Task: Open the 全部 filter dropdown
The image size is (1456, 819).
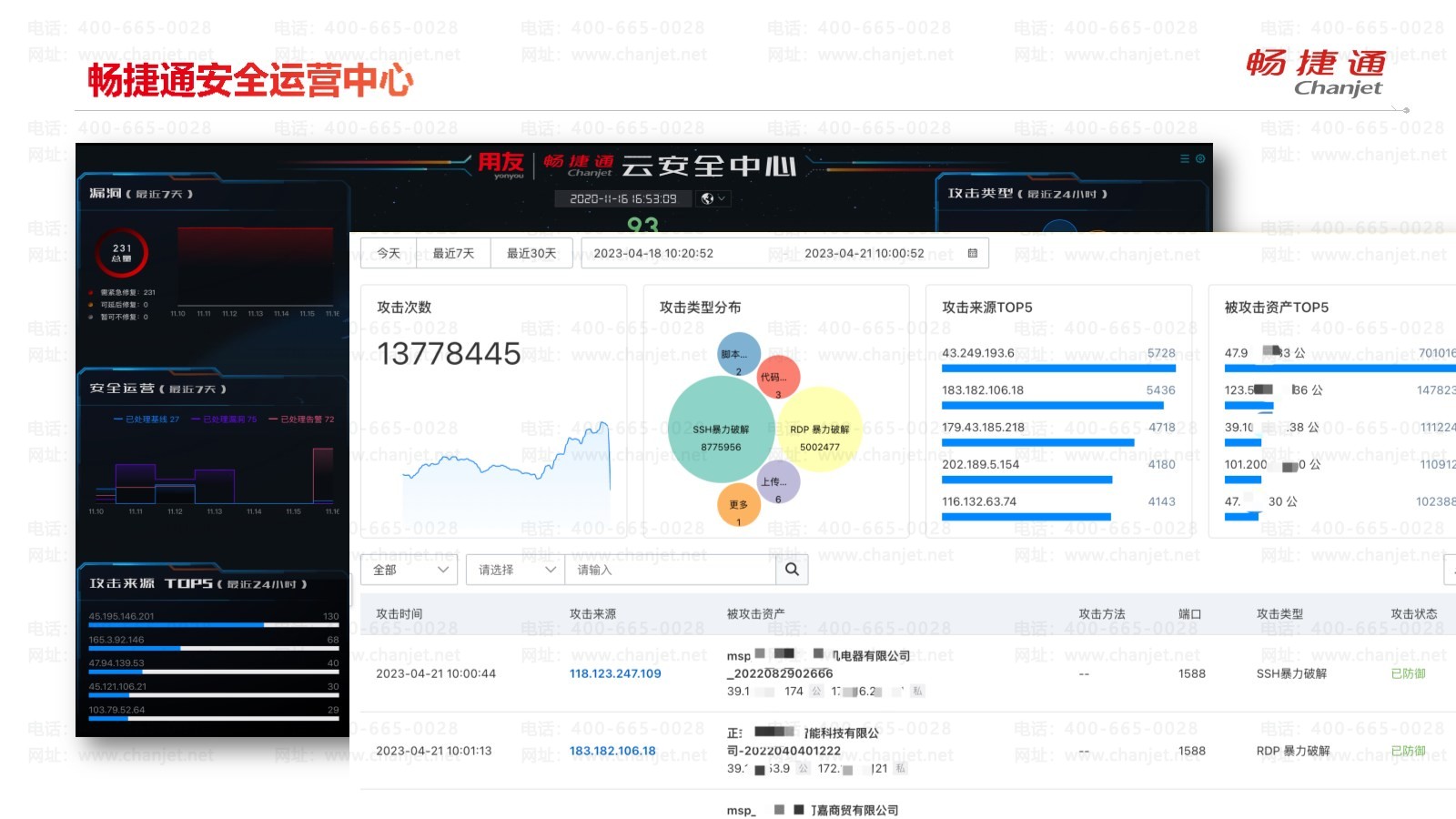Action: (409, 570)
